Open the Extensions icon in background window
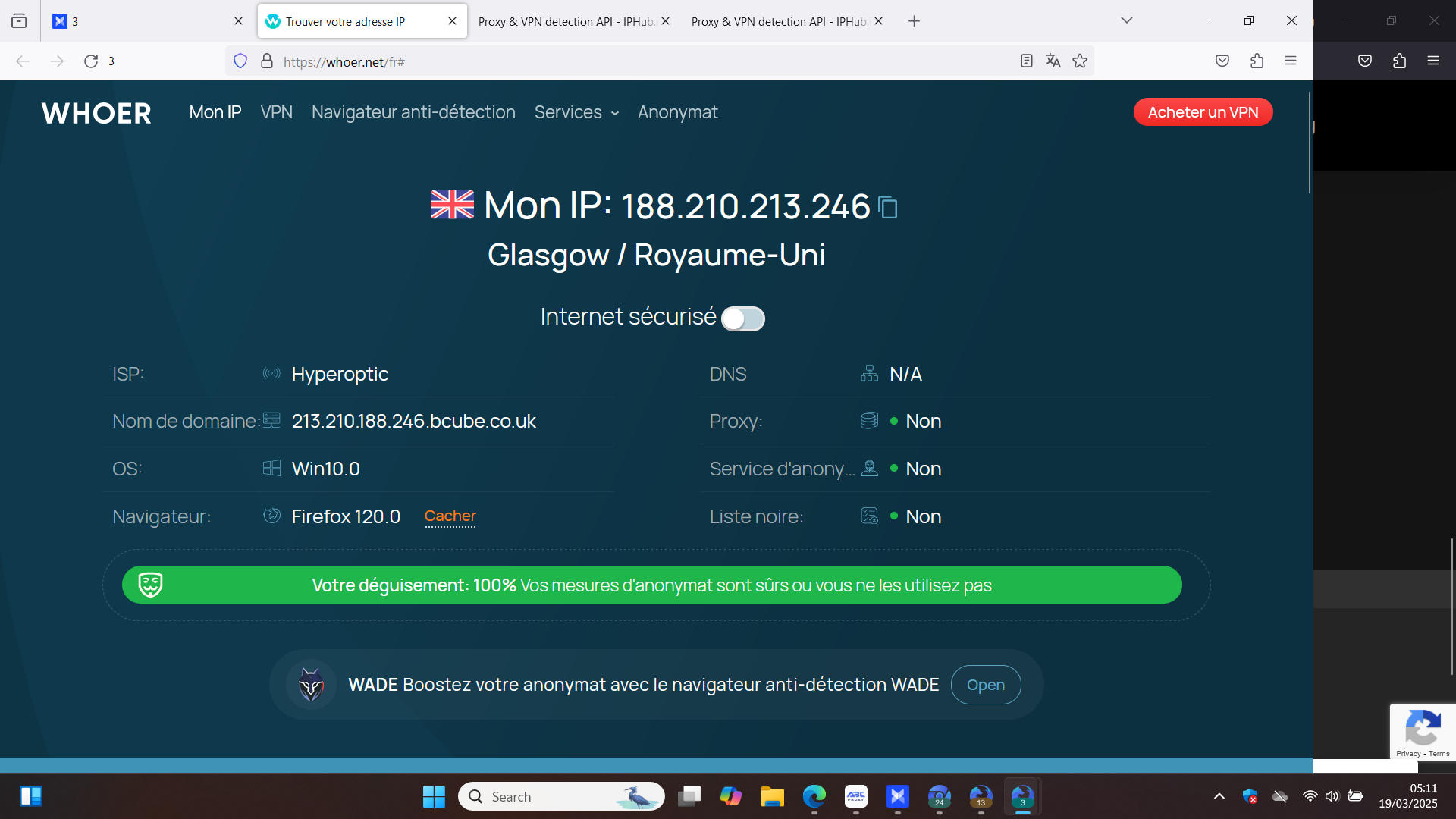1456x819 pixels. [1399, 61]
